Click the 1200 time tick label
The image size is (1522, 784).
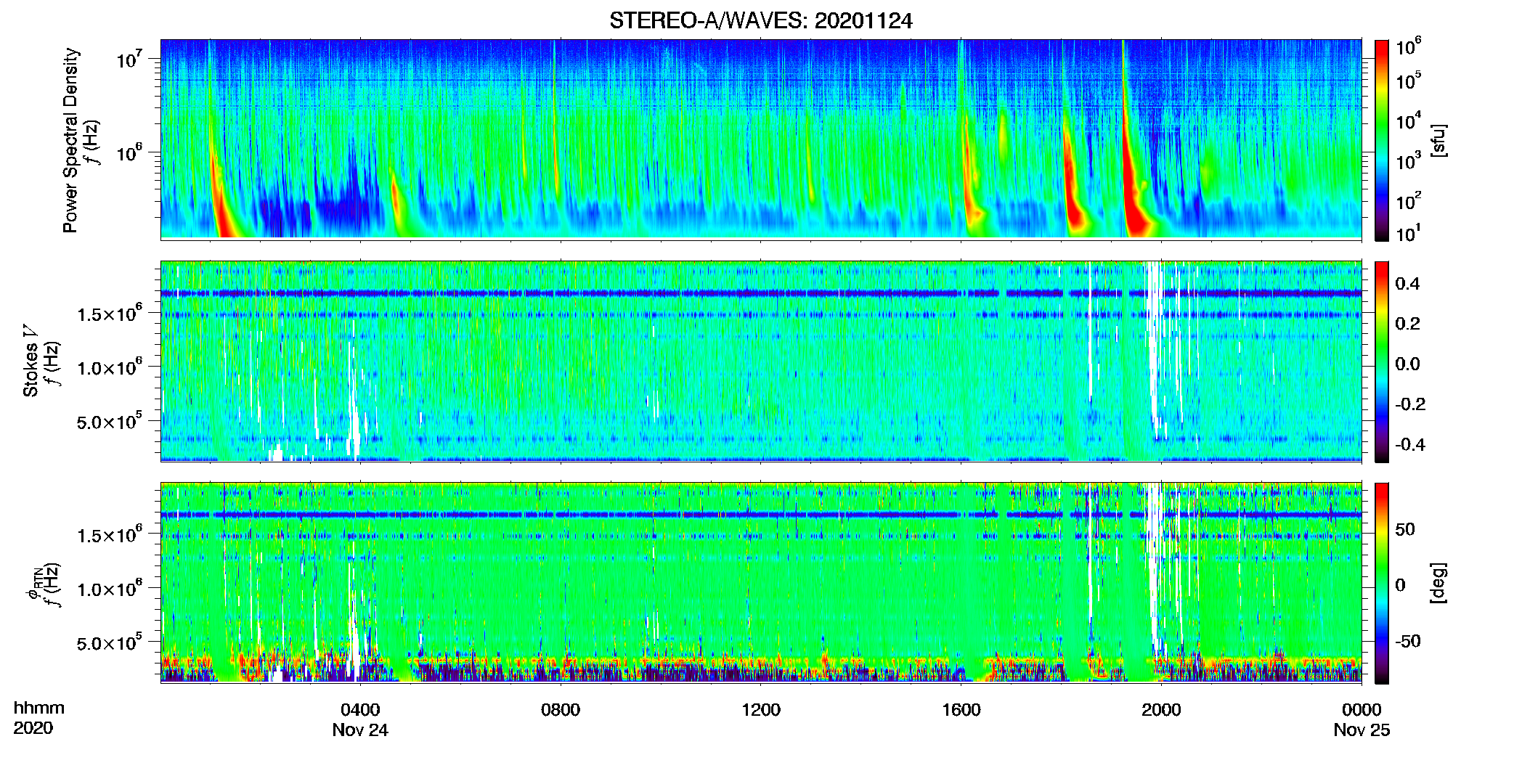[761, 710]
